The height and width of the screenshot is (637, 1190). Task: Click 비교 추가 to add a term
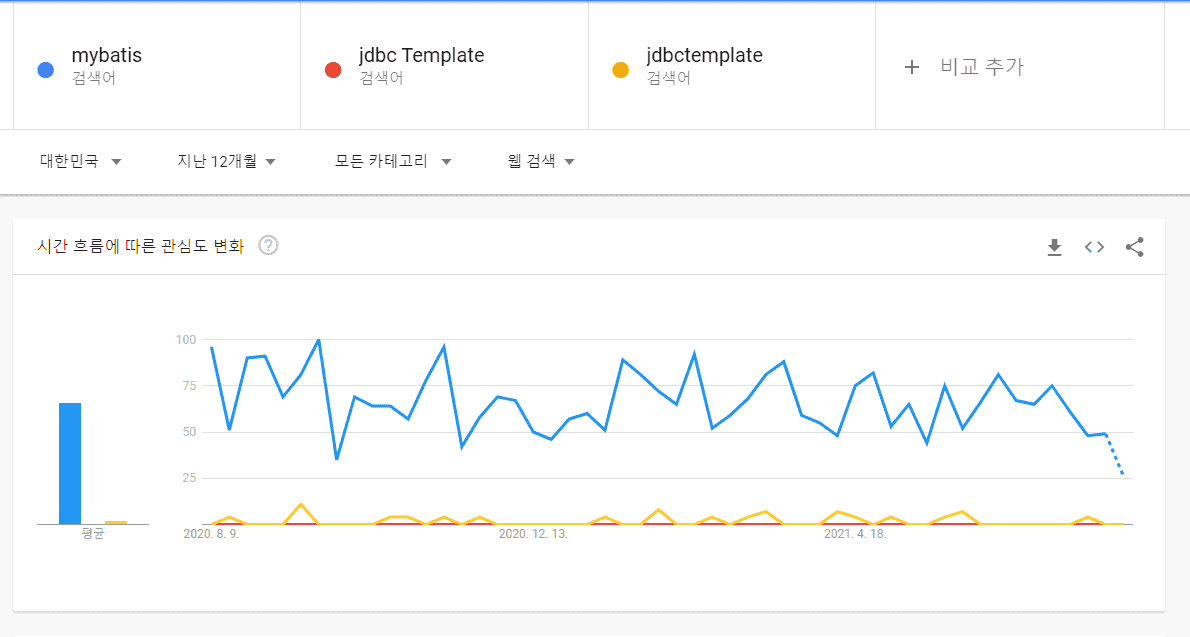pos(981,68)
